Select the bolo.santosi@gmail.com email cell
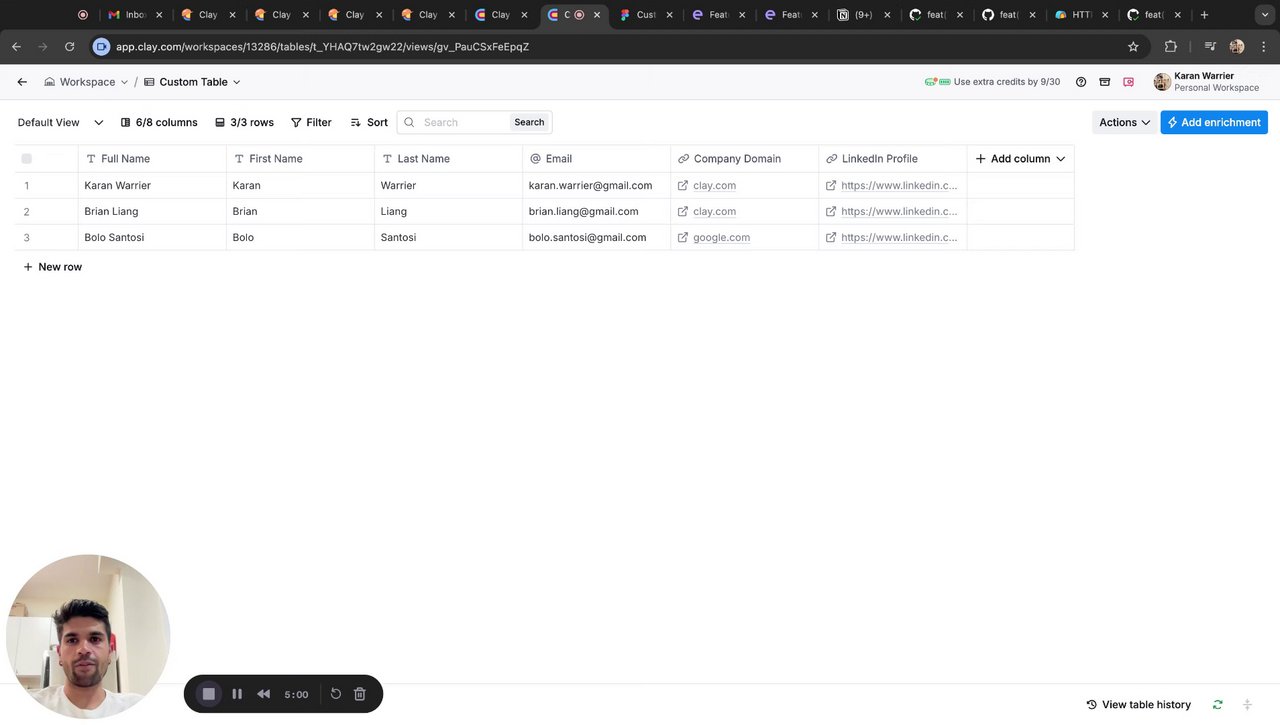This screenshot has height=725, width=1280. coord(596,237)
